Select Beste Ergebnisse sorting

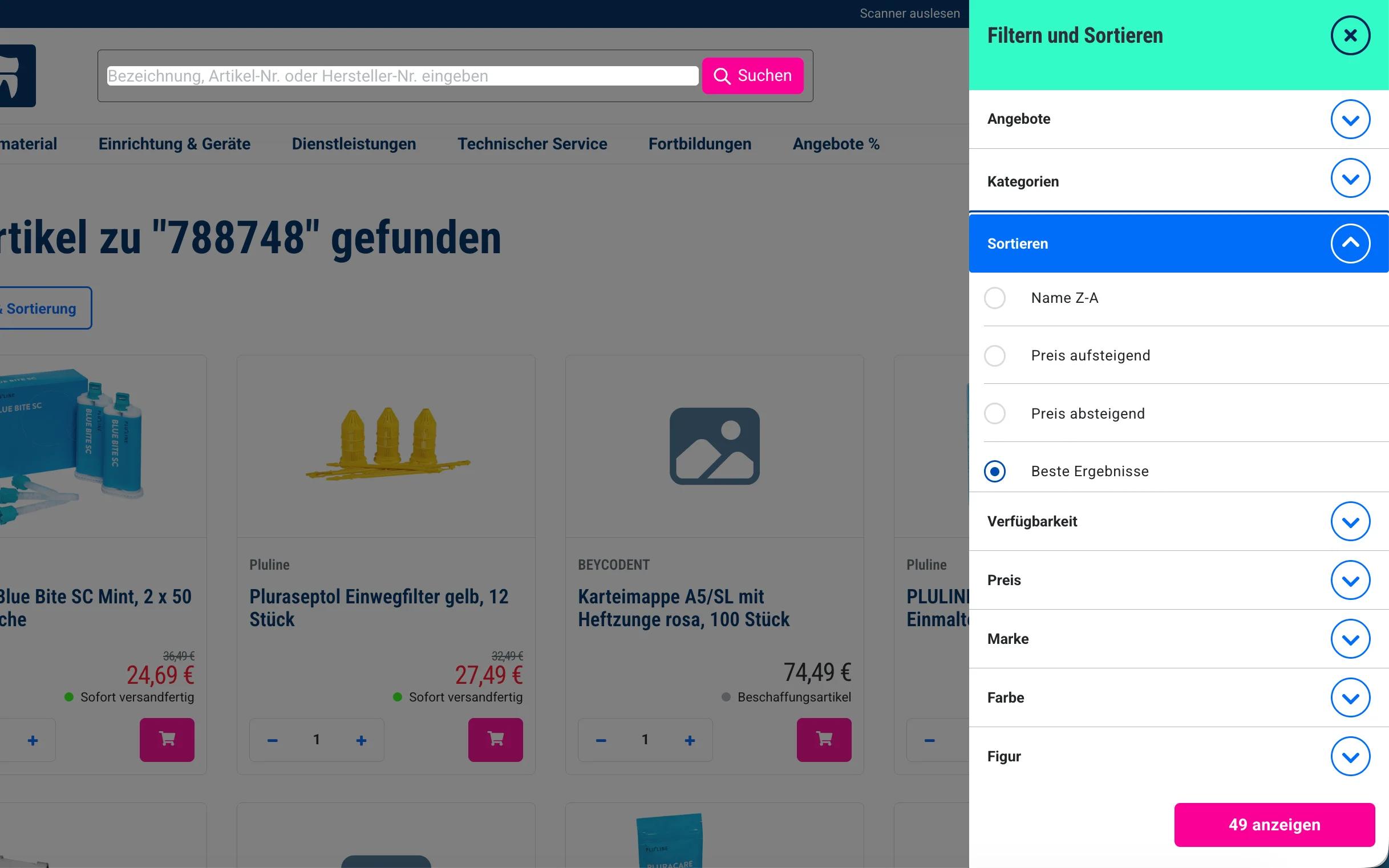coord(994,471)
